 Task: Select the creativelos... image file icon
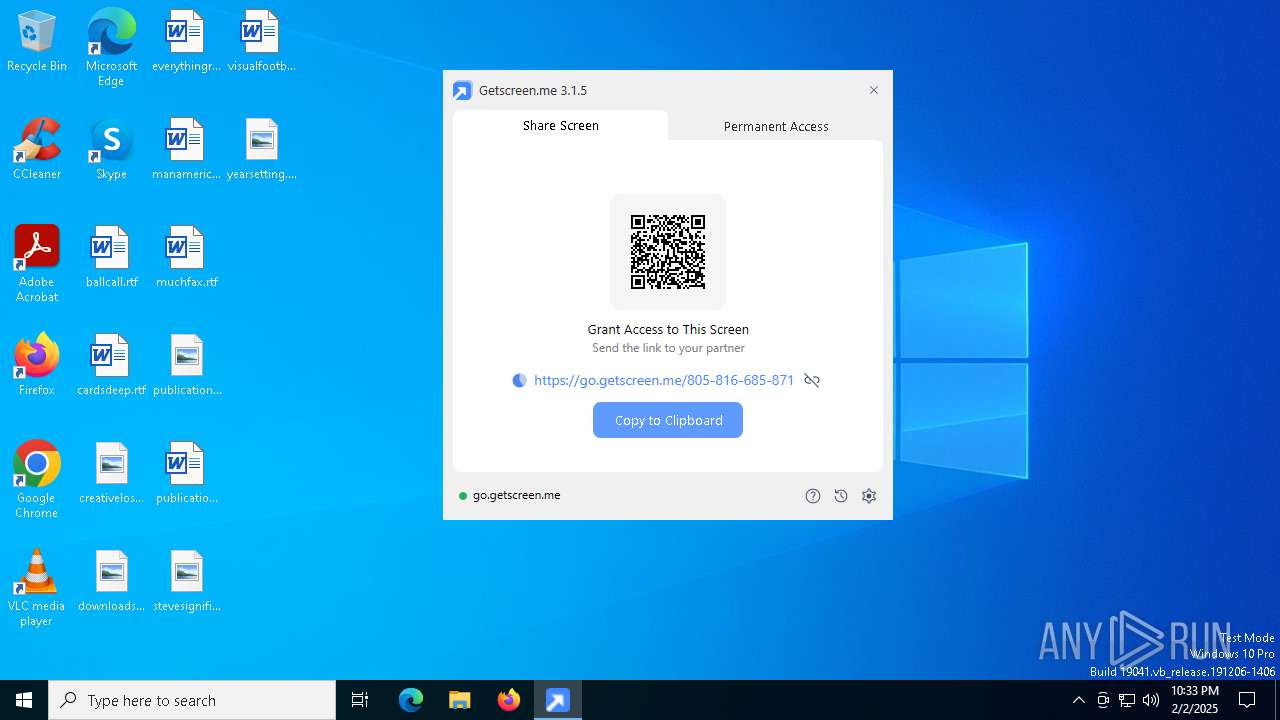point(111,474)
